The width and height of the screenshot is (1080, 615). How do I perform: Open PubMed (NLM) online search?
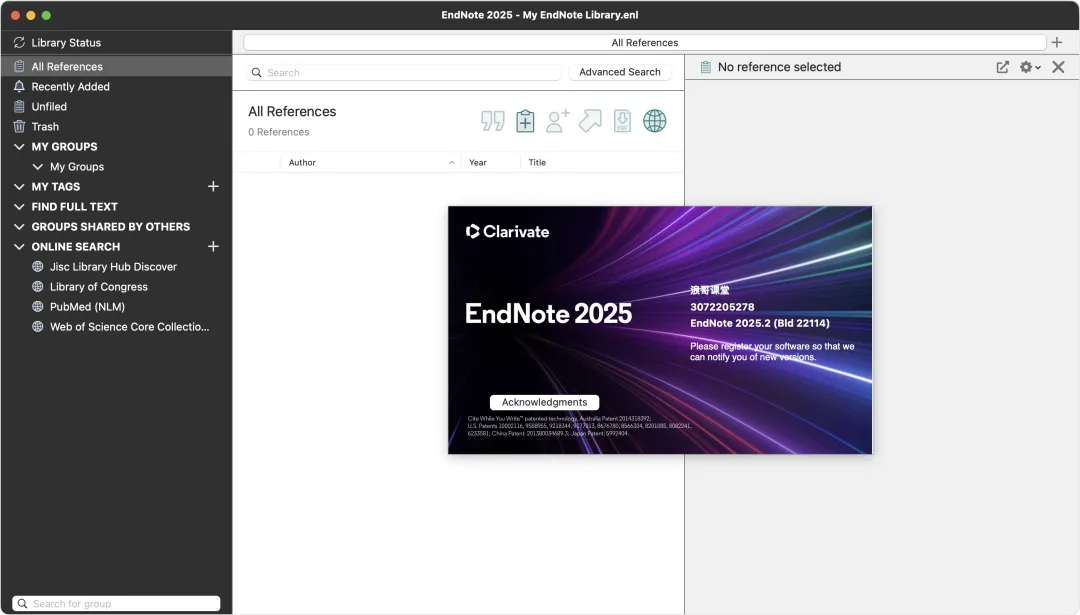coord(87,306)
